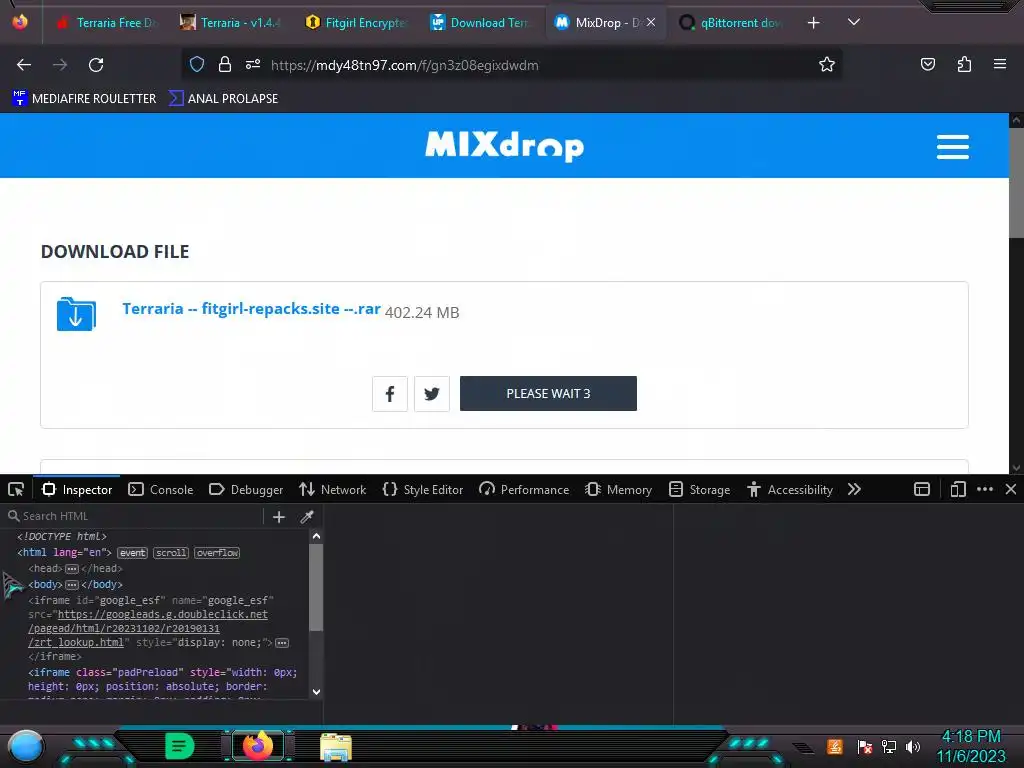Reload the current page

[96, 65]
